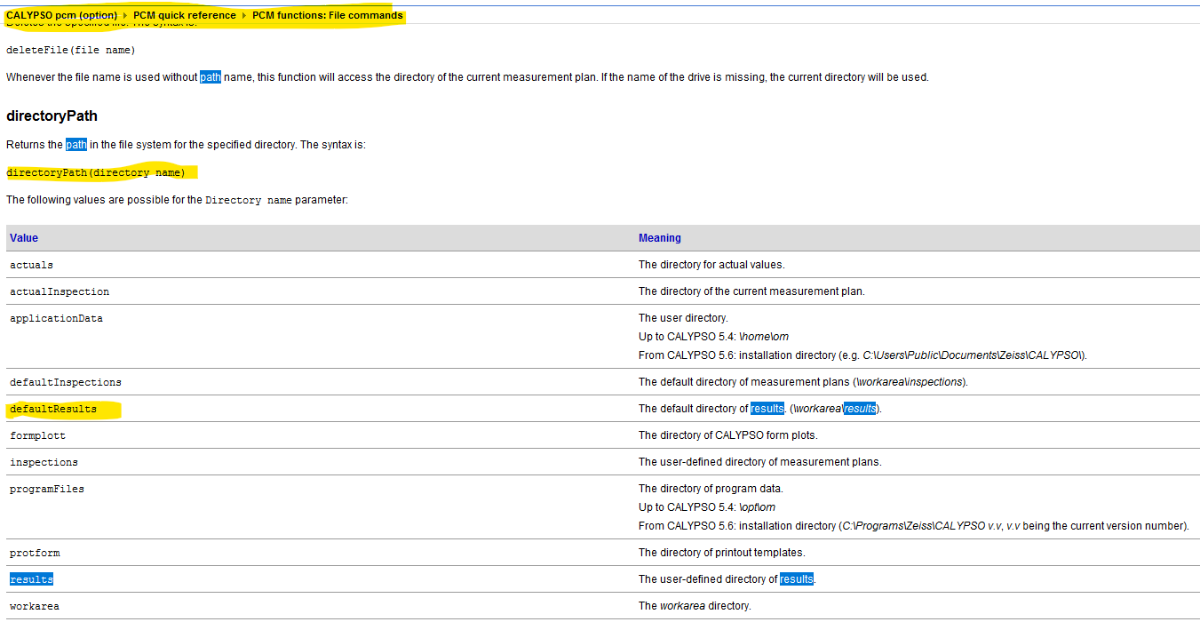
Task: Go to PCM quick reference breadcrumb
Action: pos(184,16)
